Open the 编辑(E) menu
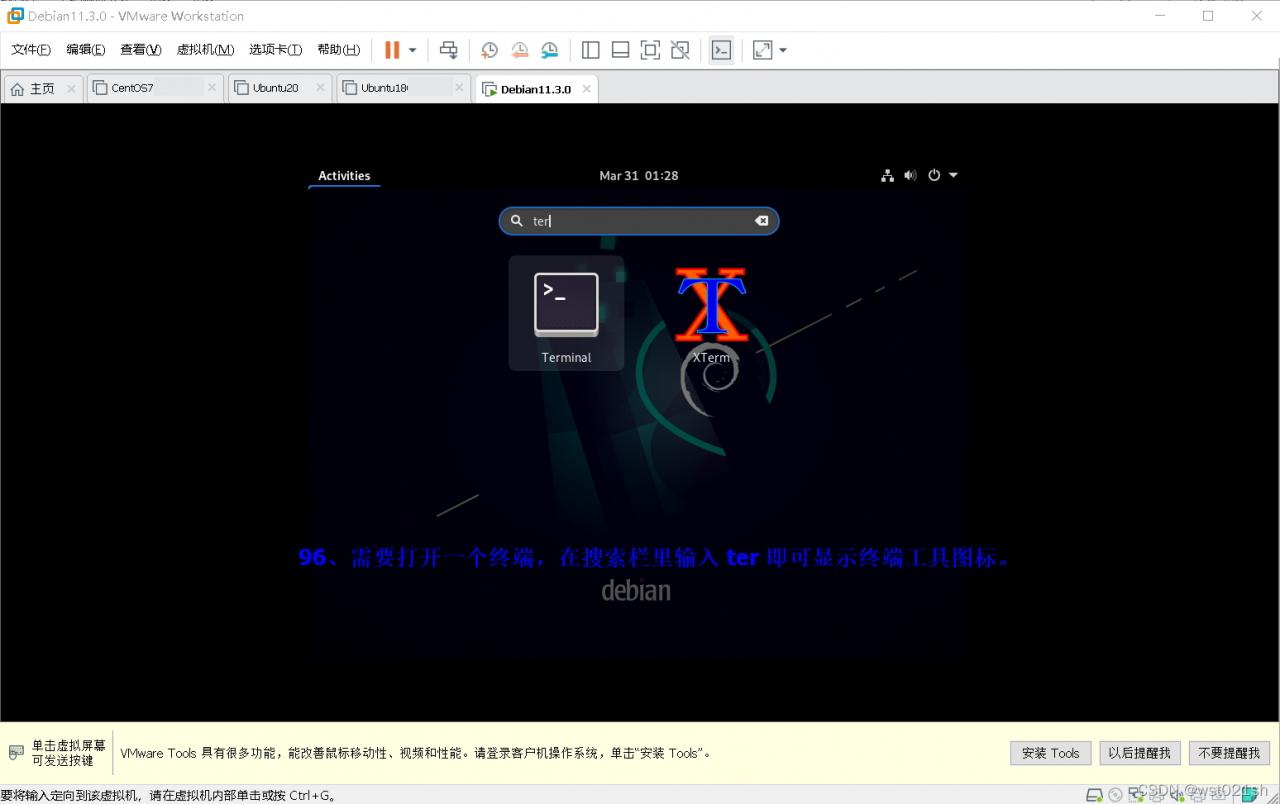Screen dimensions: 1280x804 [86, 50]
